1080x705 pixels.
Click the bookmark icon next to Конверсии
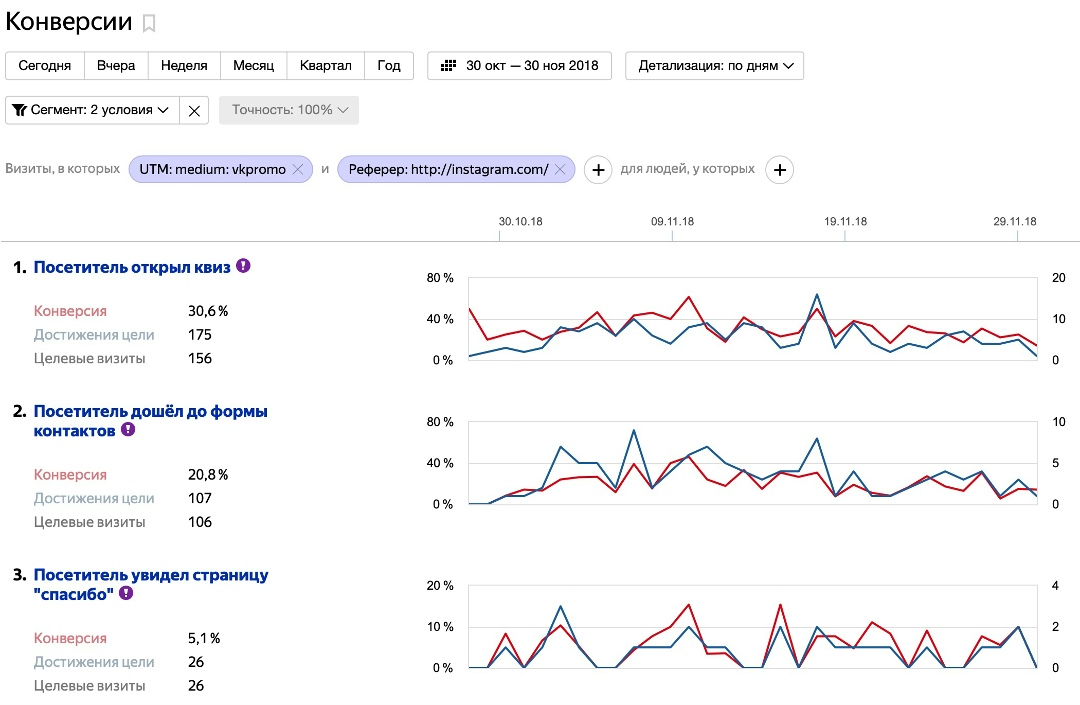point(149,23)
